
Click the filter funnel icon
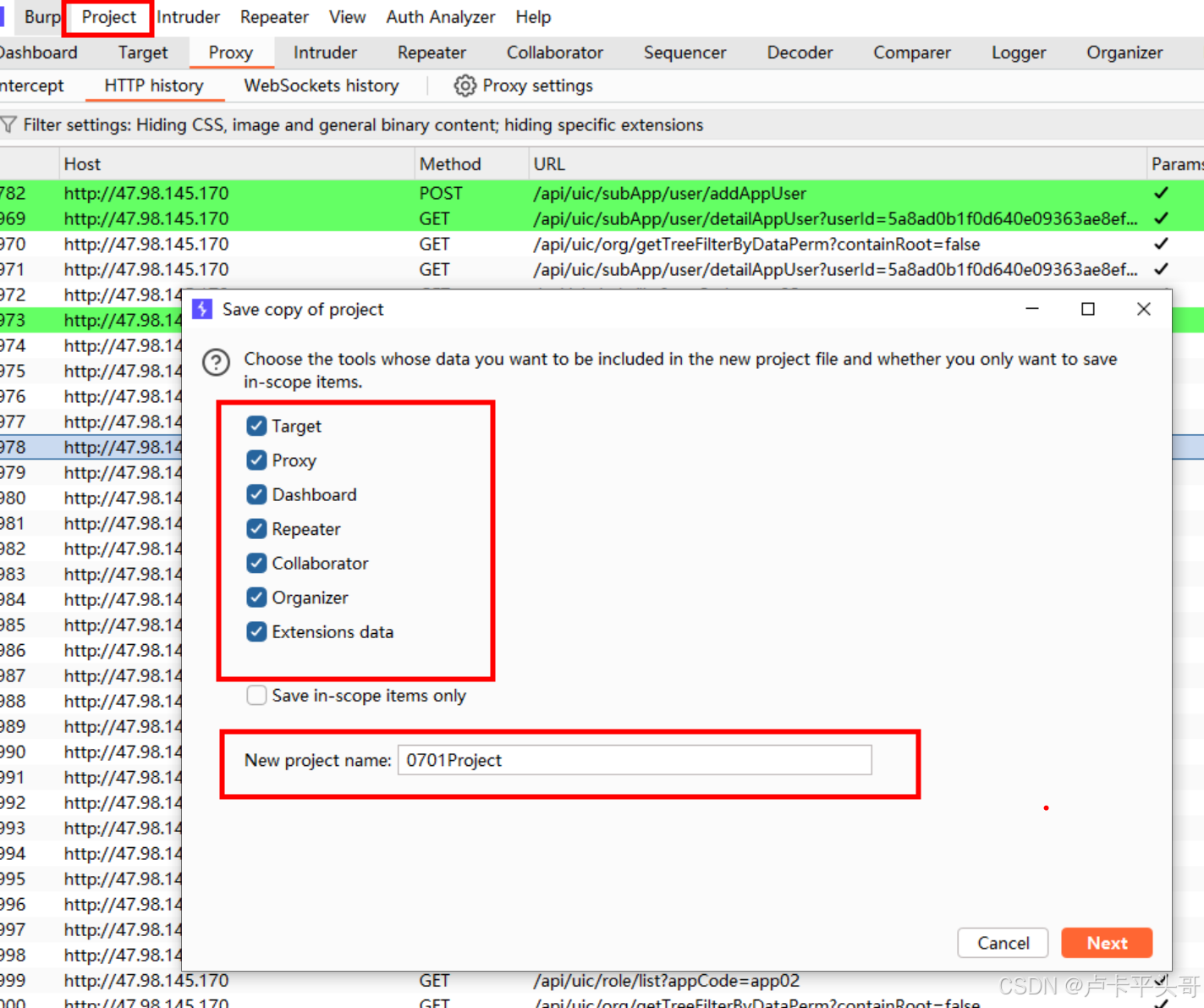click(10, 124)
